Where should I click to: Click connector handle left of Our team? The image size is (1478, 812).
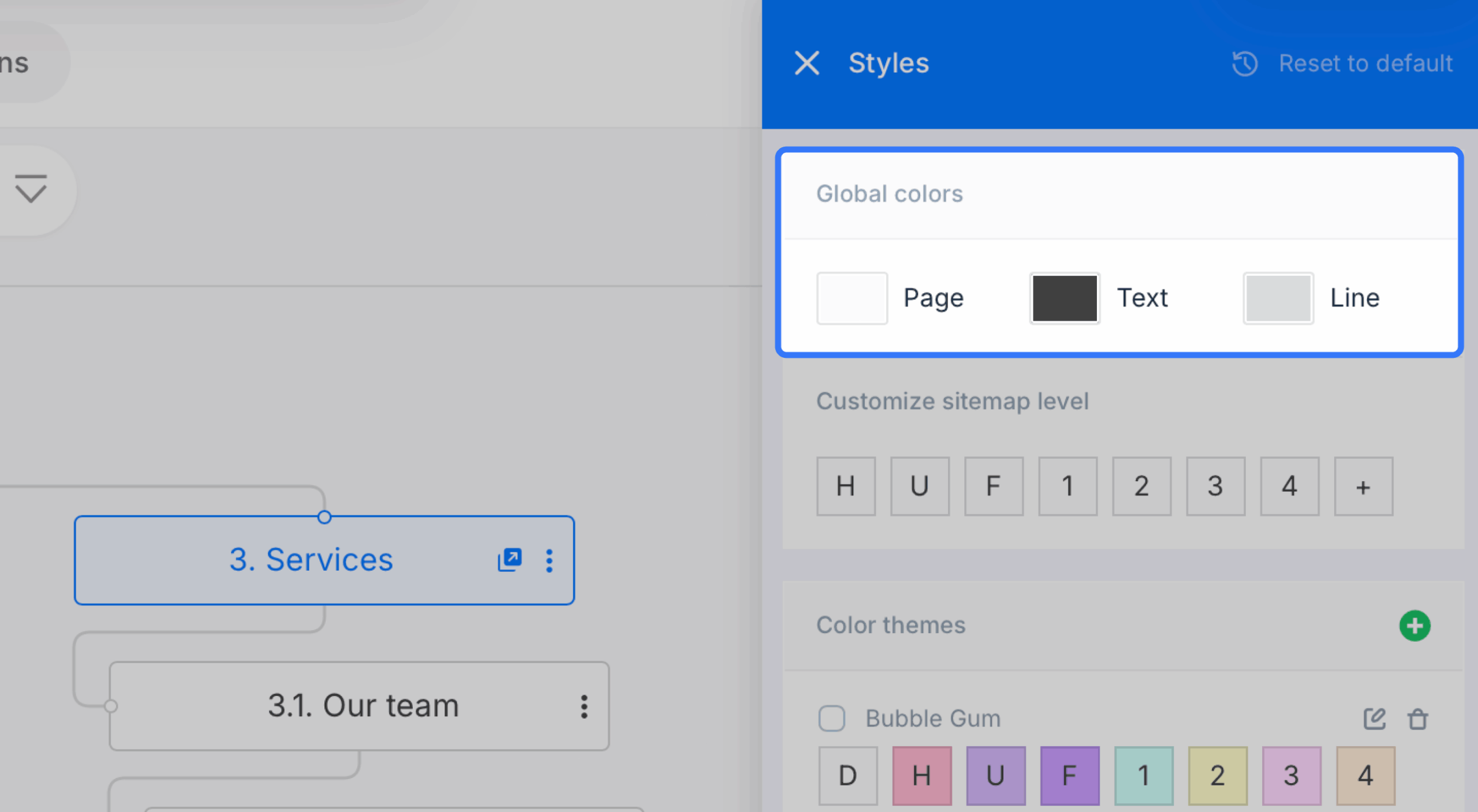111,706
